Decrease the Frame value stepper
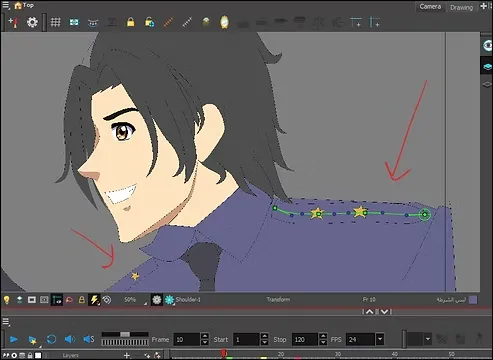This screenshot has height=360, width=493. click(x=205, y=343)
